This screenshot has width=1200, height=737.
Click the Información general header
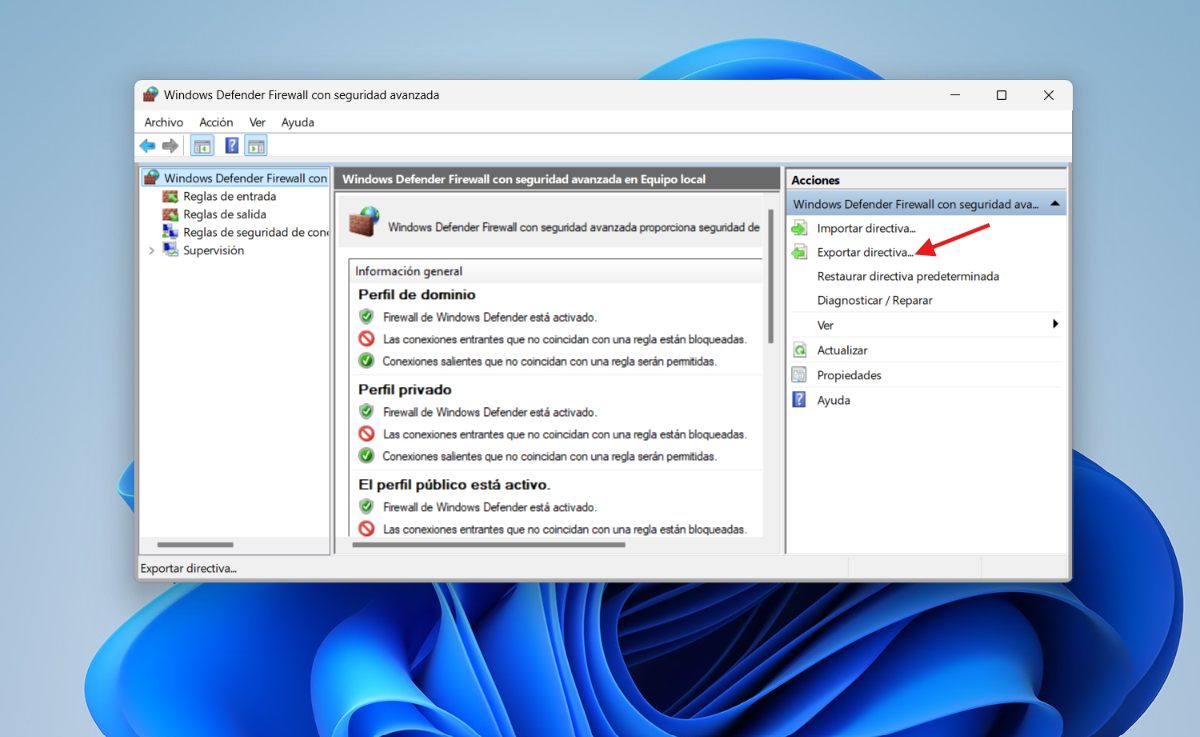tap(409, 271)
